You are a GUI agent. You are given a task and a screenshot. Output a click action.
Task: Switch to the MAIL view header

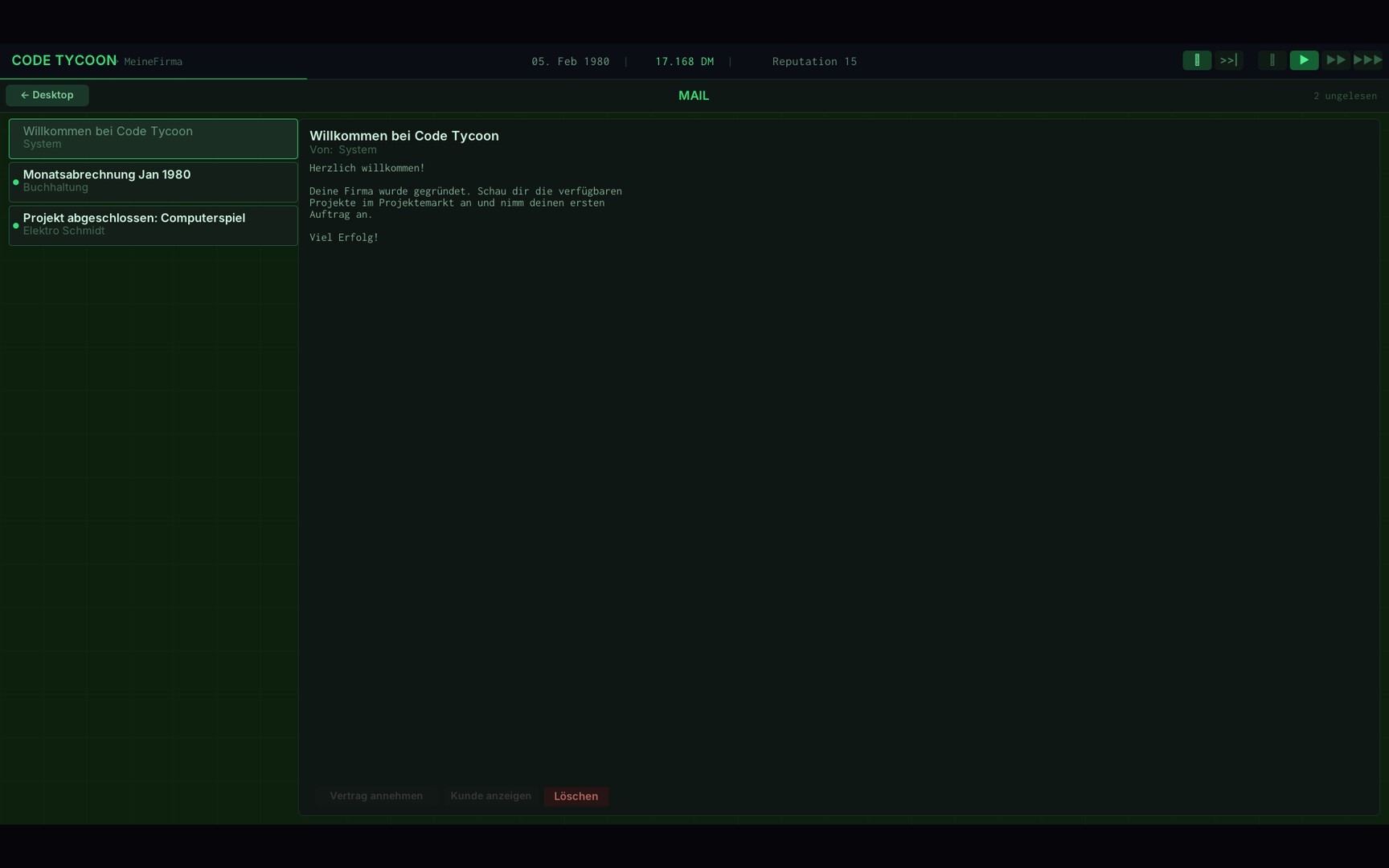693,95
